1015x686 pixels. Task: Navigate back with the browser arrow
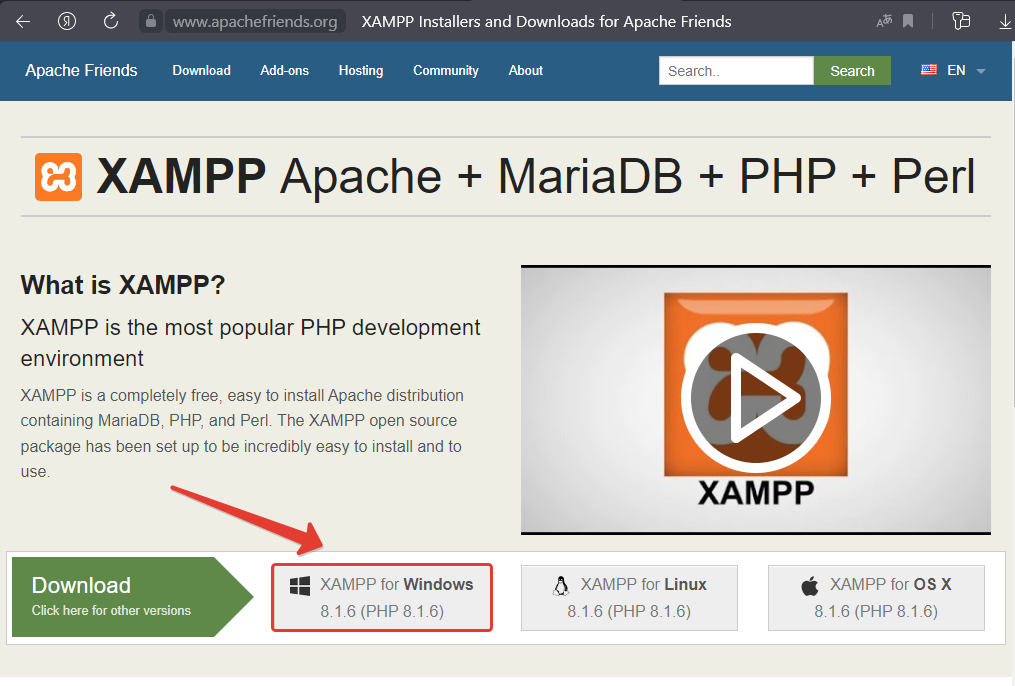click(x=22, y=21)
